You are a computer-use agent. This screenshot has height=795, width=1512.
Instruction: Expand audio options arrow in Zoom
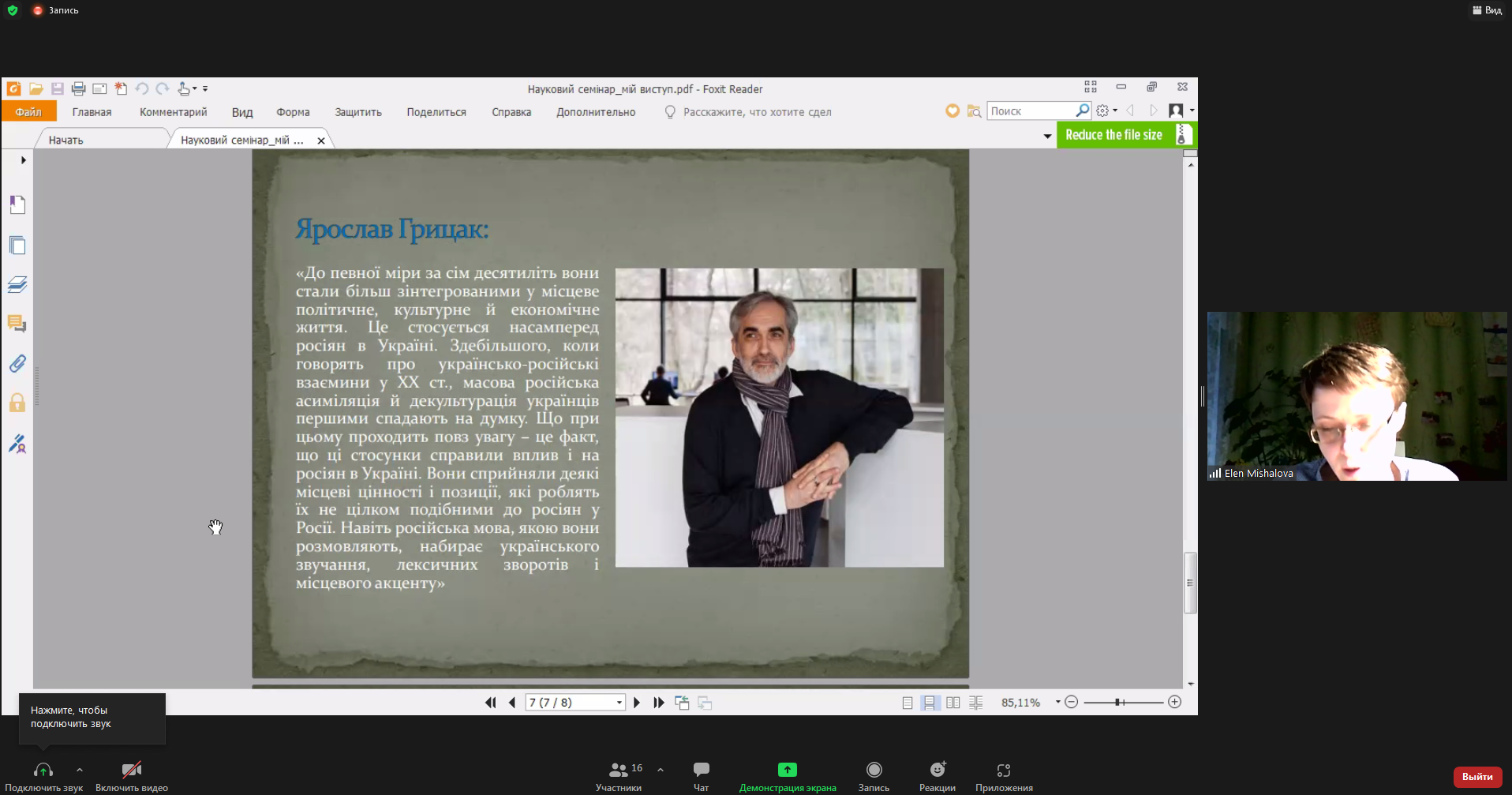tap(80, 769)
